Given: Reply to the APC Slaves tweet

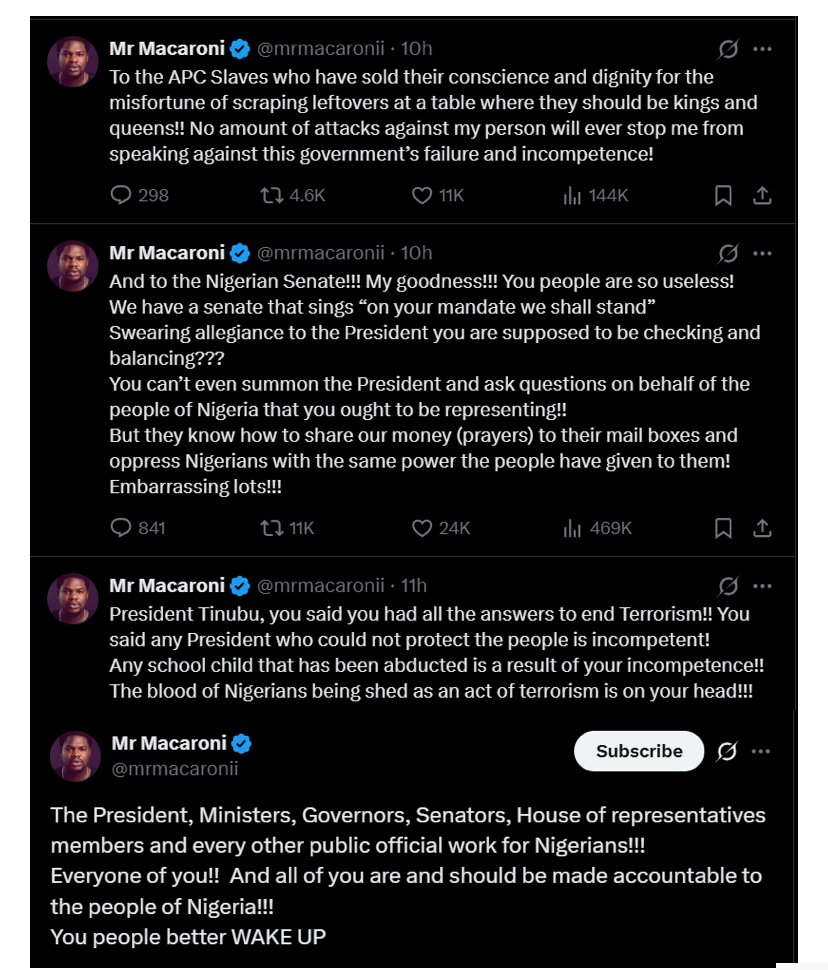Looking at the screenshot, I should point(121,196).
